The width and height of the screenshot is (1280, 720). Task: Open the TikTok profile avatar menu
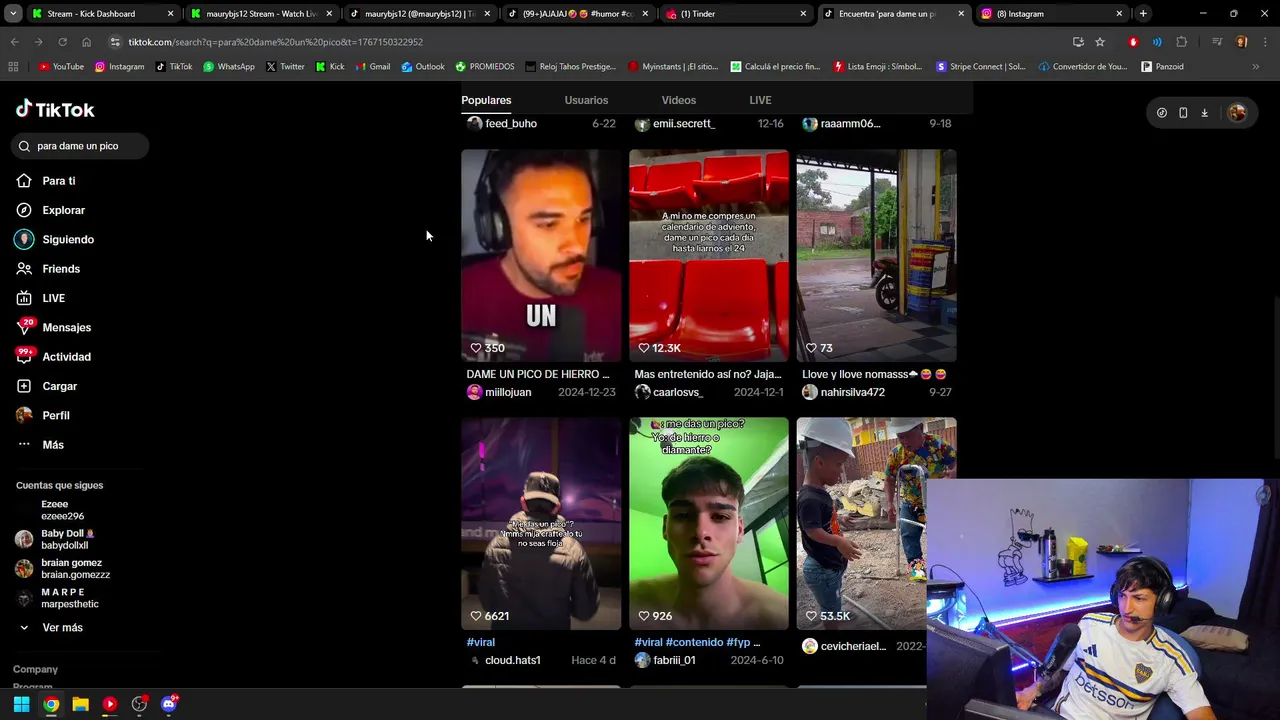click(1237, 113)
